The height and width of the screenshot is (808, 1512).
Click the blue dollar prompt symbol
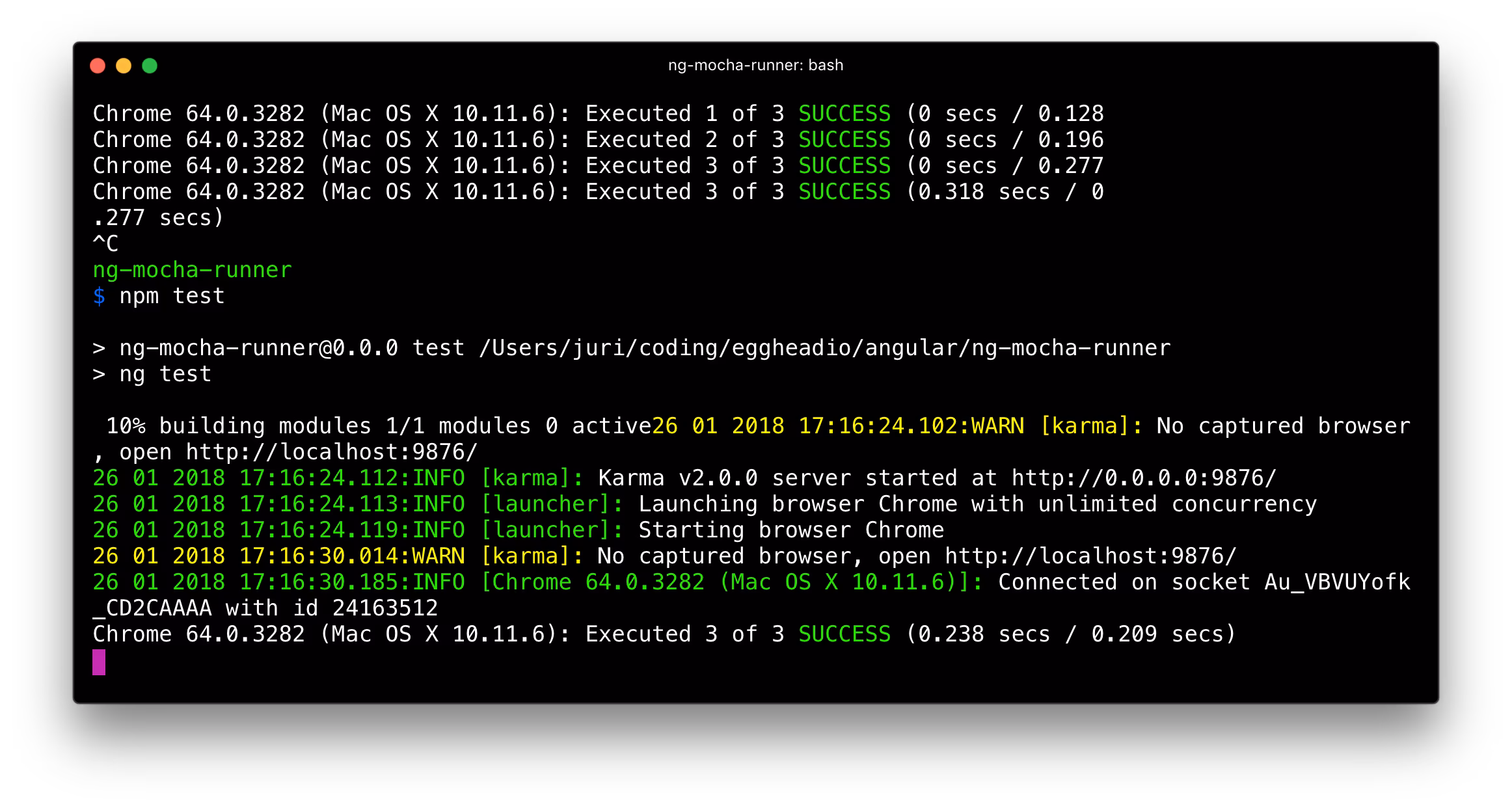coord(99,296)
